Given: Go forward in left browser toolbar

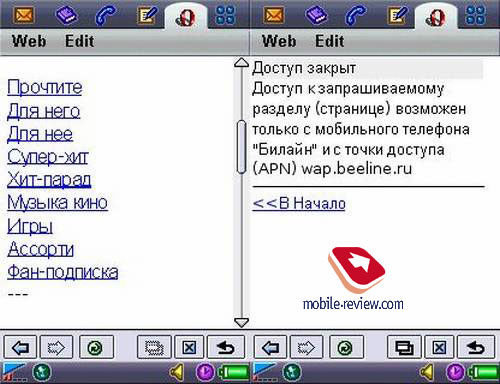Looking at the screenshot, I should tap(56, 347).
